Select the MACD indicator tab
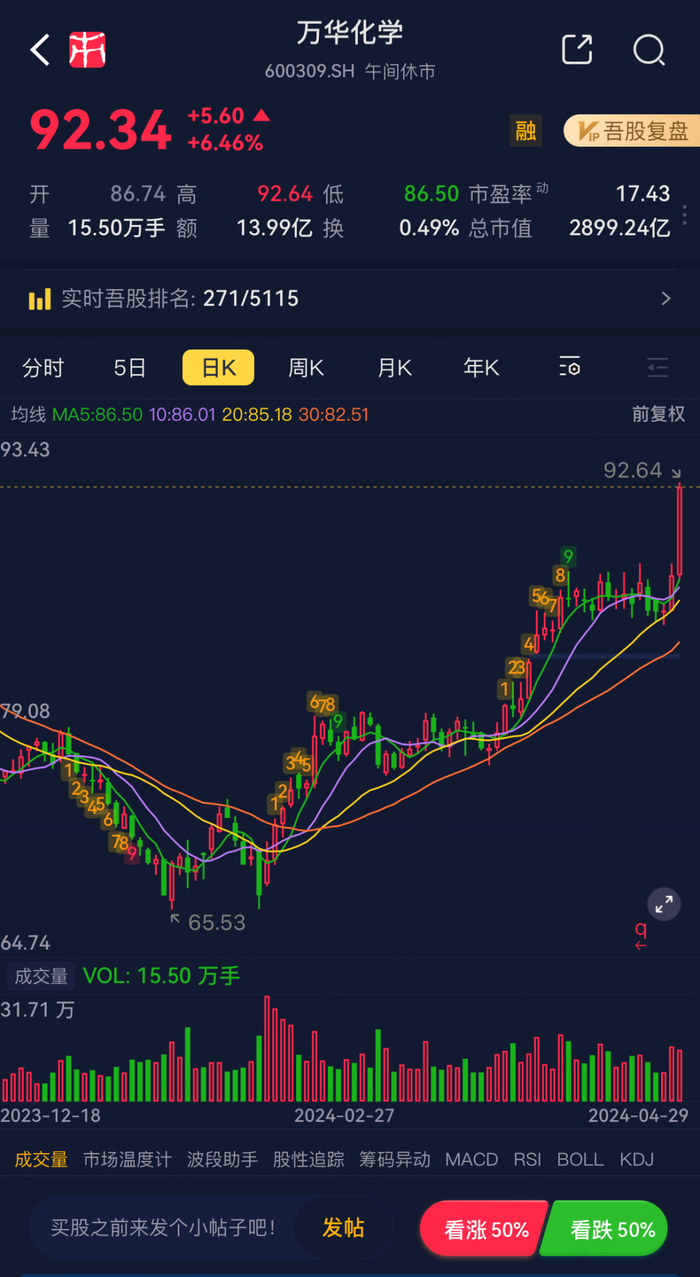 coord(471,1159)
